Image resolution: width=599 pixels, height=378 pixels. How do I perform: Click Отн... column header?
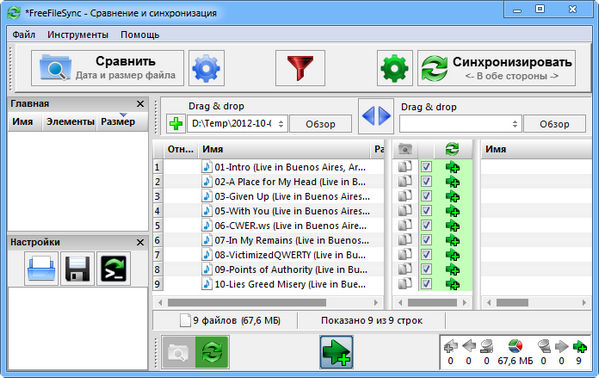[x=181, y=149]
